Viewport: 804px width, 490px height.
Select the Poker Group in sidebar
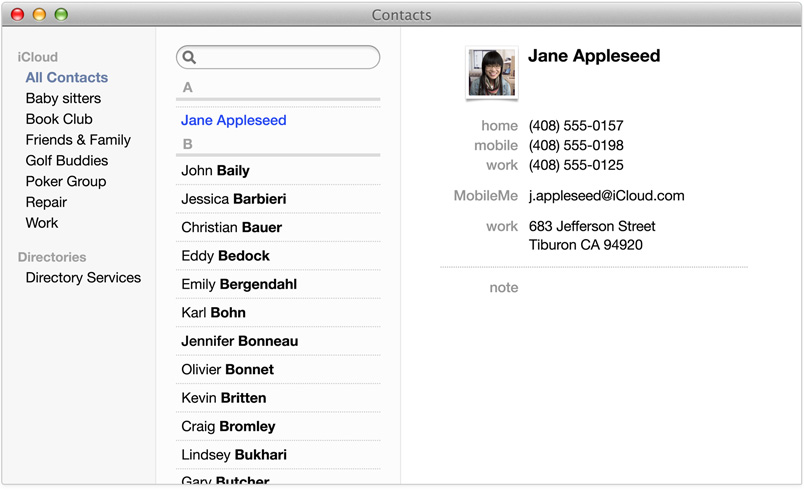click(66, 181)
